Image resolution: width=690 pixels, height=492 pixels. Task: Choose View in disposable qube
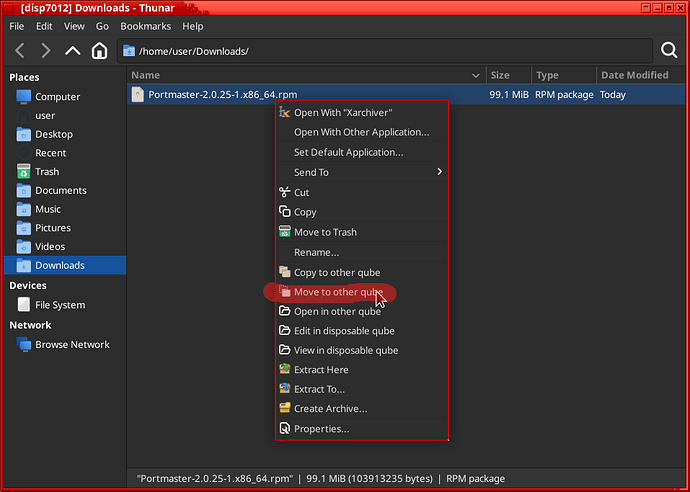click(x=345, y=350)
